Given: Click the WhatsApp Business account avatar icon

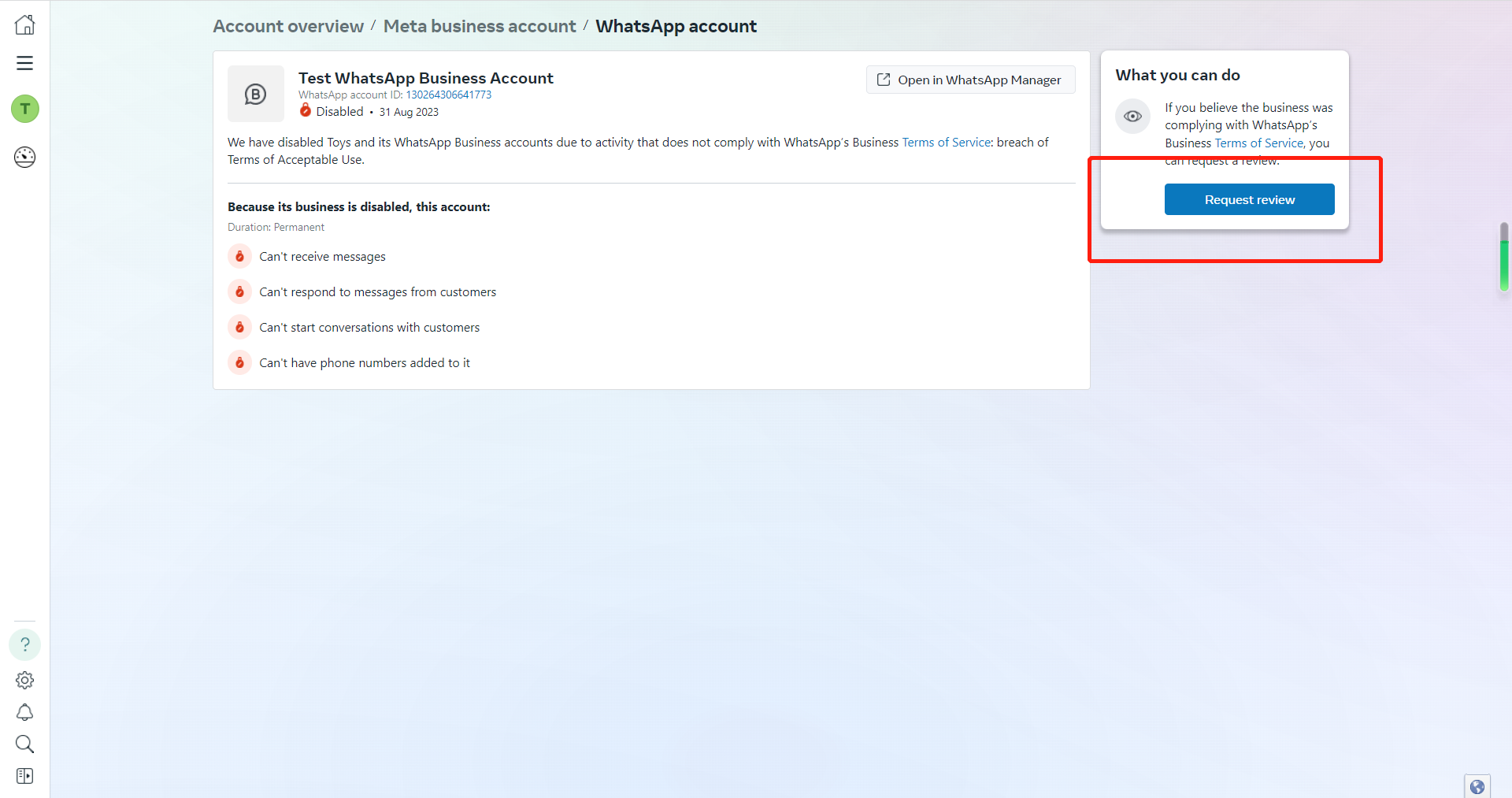Looking at the screenshot, I should [x=256, y=94].
